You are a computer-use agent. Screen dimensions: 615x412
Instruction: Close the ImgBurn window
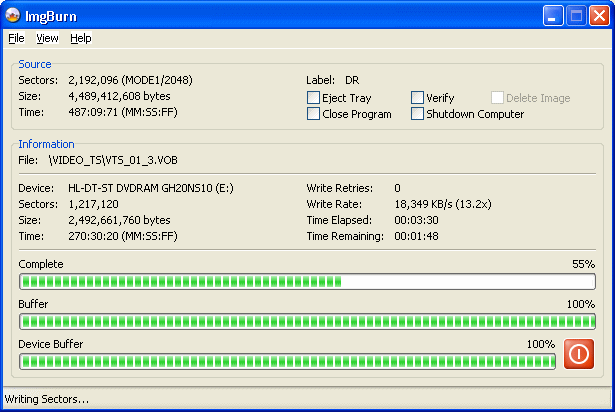pos(599,16)
